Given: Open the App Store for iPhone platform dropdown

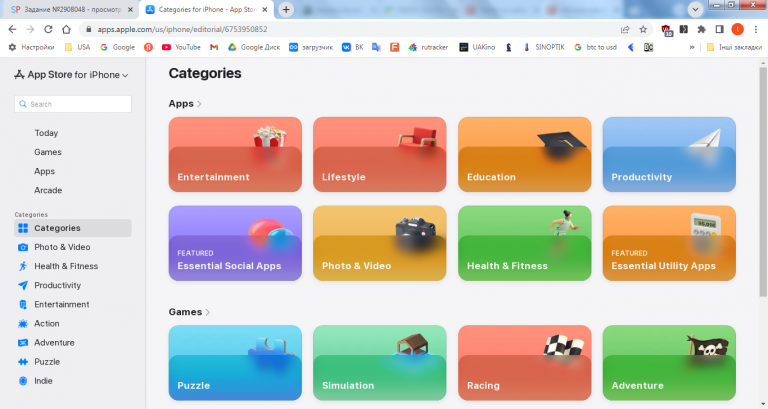Looking at the screenshot, I should [x=72, y=75].
